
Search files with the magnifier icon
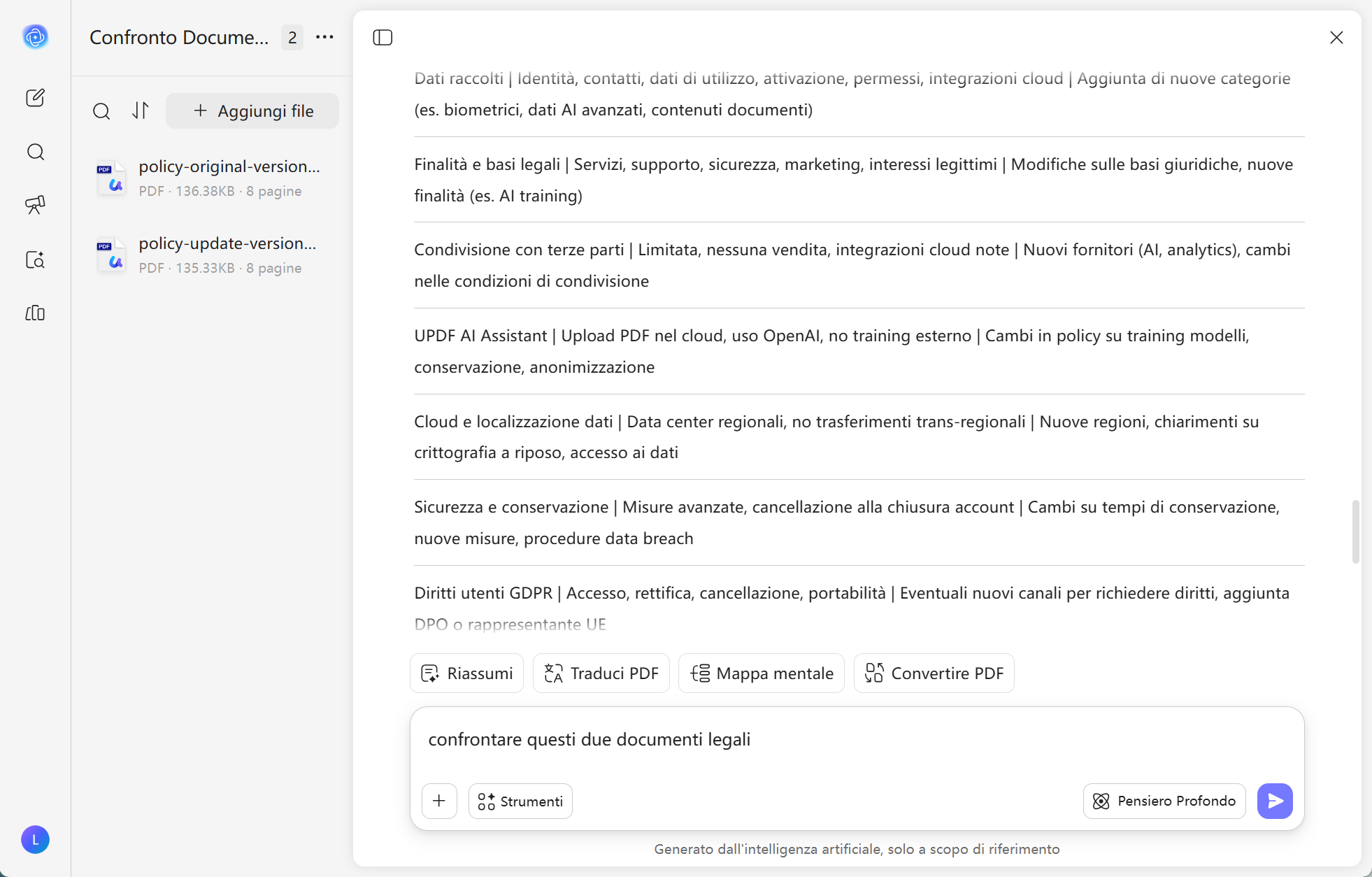101,111
